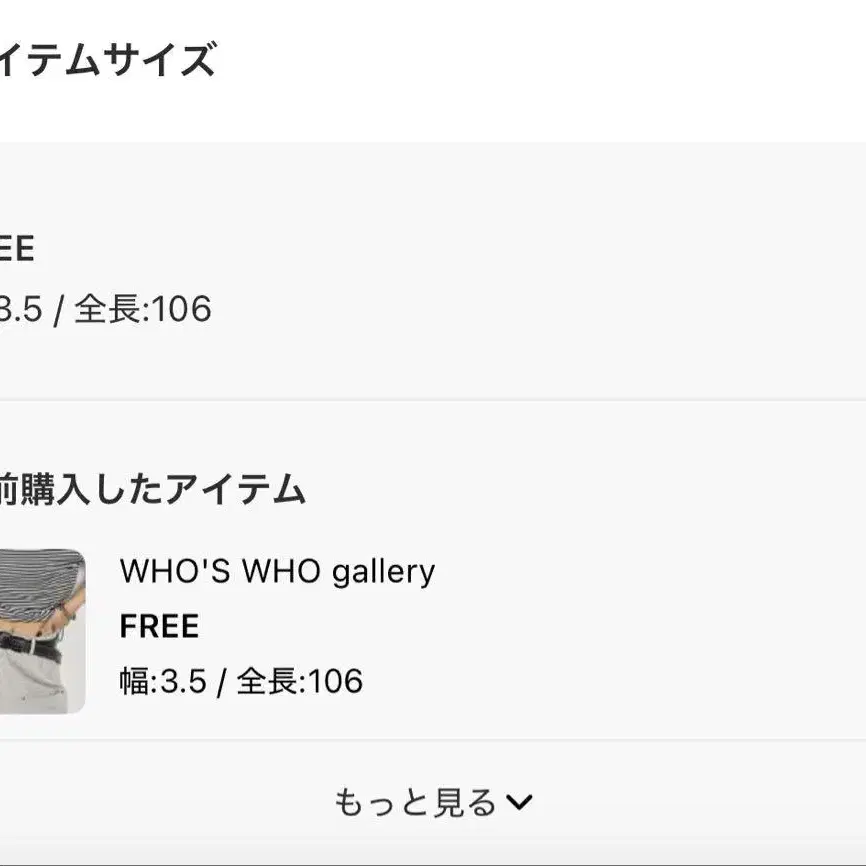Click the もっと見る text link
The width and height of the screenshot is (866, 866).
click(415, 802)
